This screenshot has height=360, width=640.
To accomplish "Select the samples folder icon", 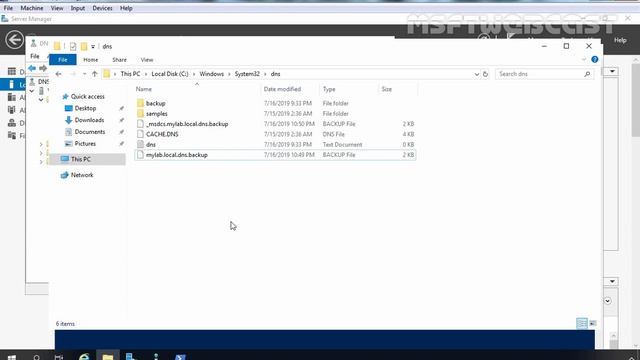I will tap(140, 113).
